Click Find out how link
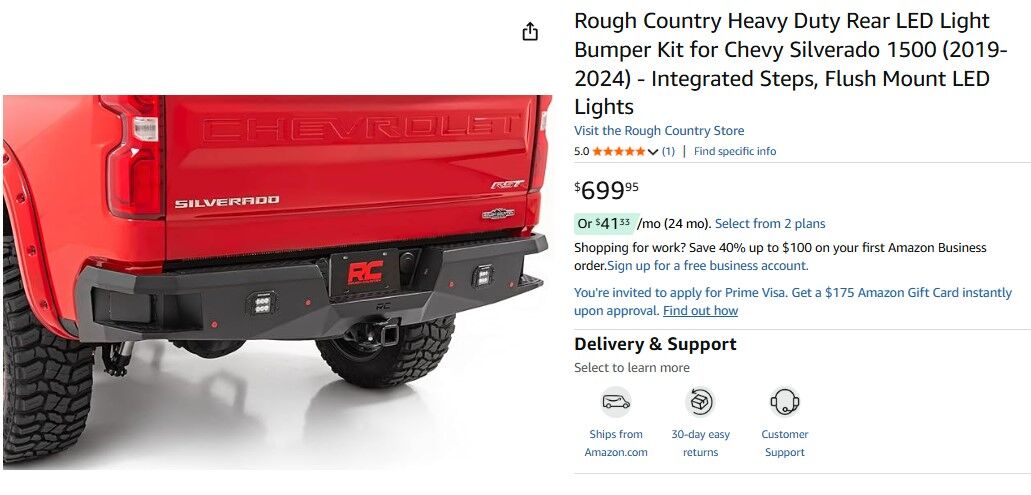Image resolution: width=1031 pixels, height=495 pixels. point(700,311)
